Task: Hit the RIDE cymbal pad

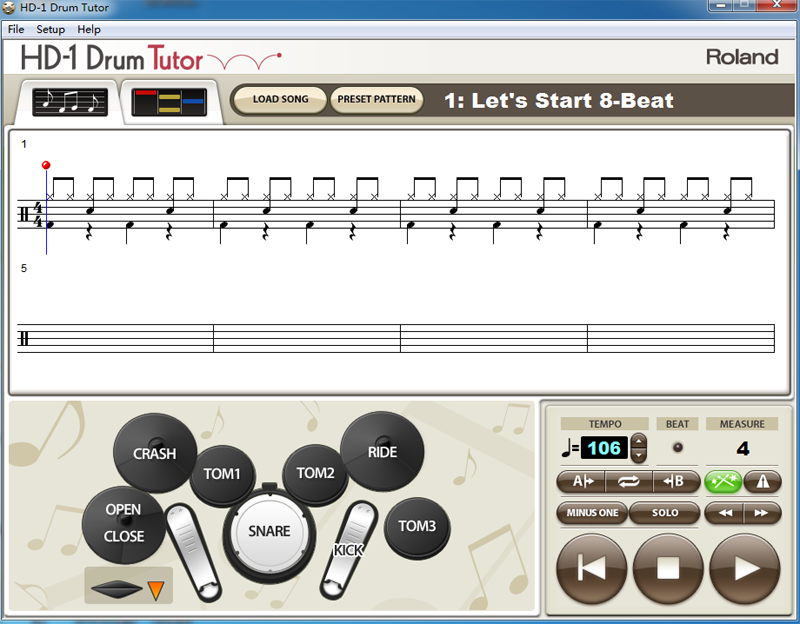Action: tap(382, 452)
